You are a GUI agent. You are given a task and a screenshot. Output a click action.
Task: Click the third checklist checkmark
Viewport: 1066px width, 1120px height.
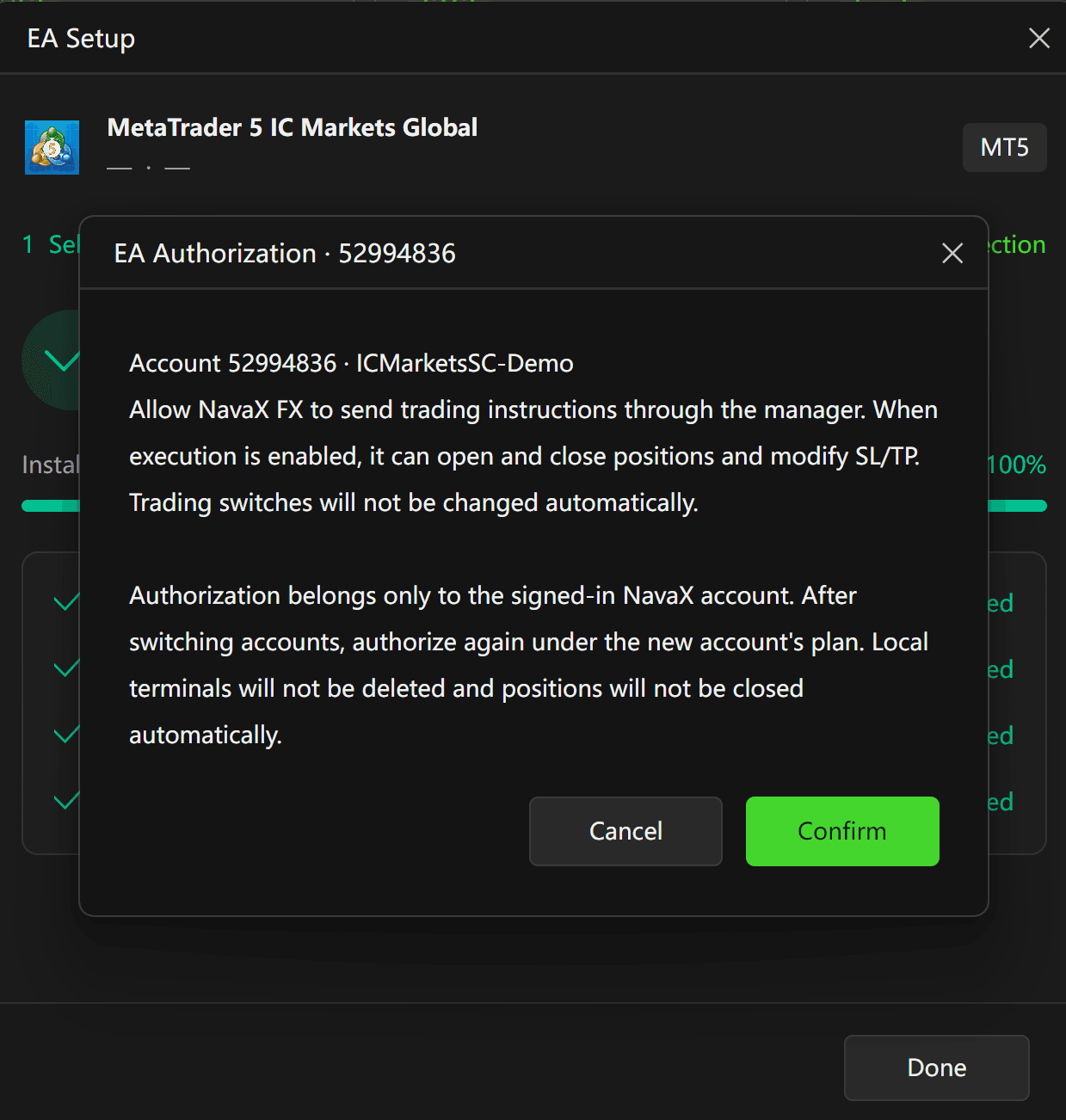[x=66, y=735]
